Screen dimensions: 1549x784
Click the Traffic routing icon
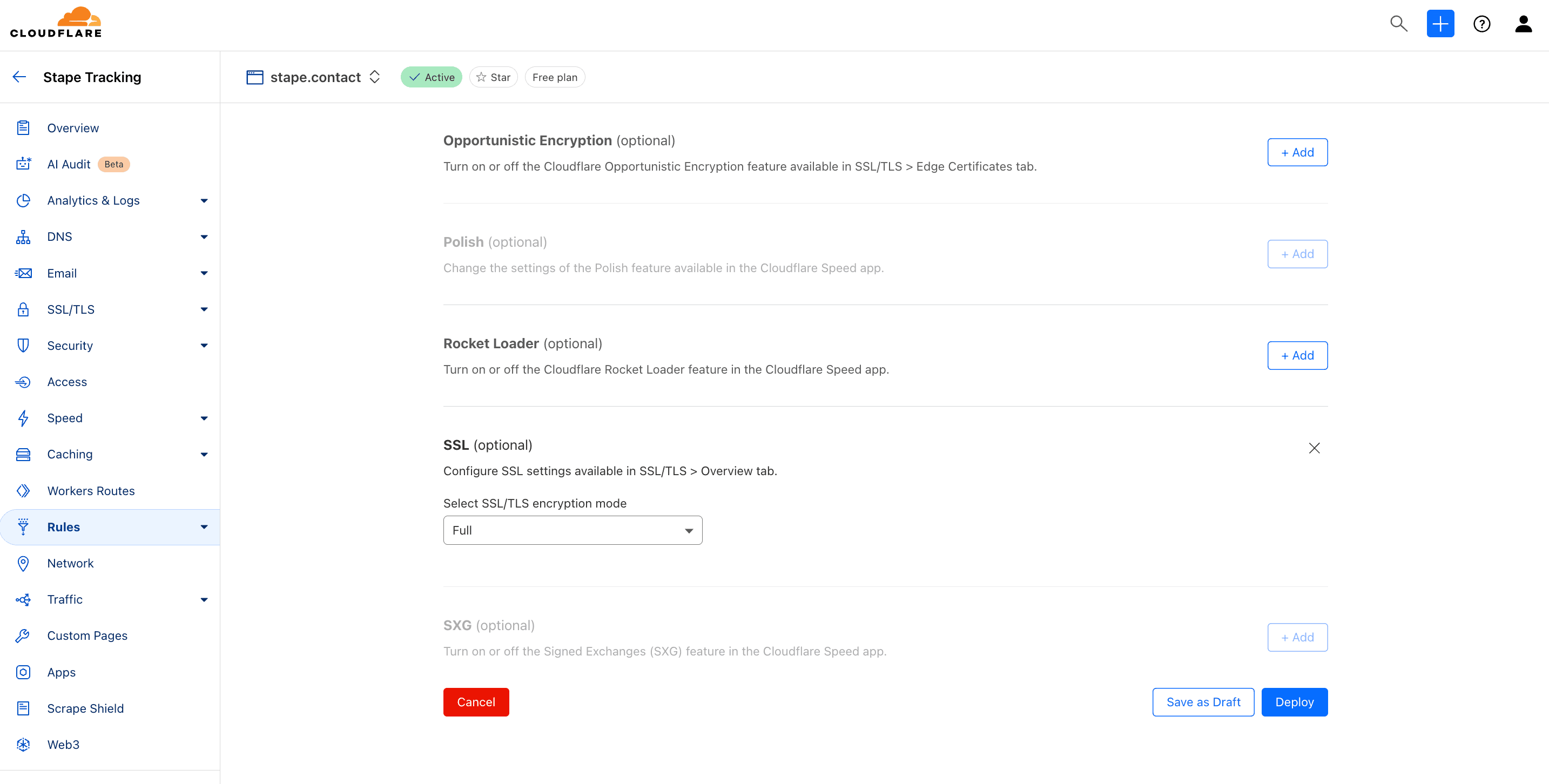pyautogui.click(x=23, y=599)
